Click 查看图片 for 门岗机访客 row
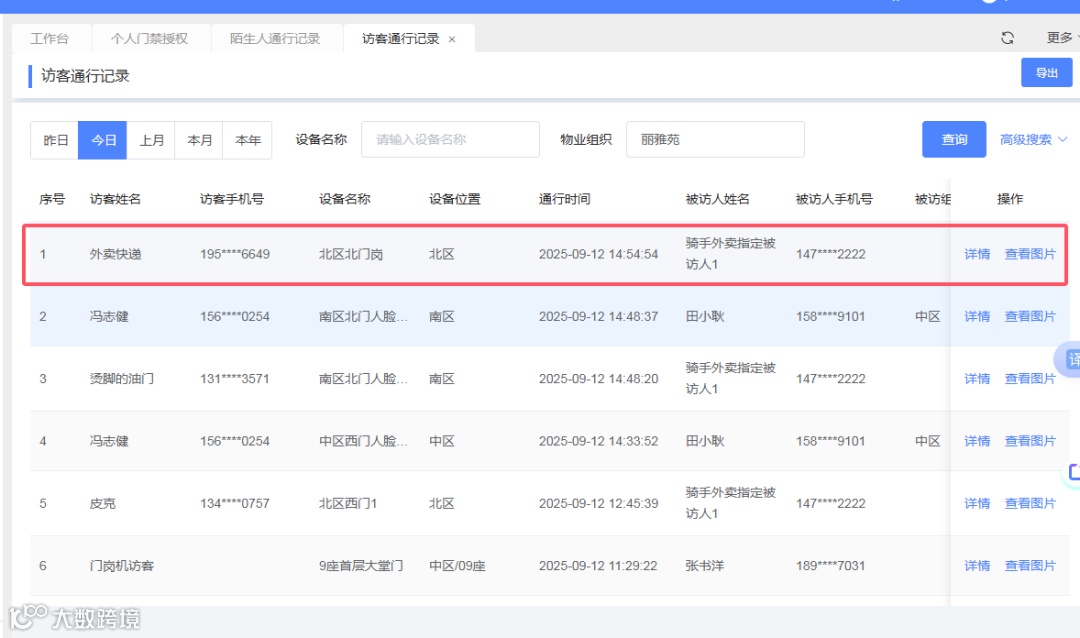Screen dimensions: 1080x638 1030,566
